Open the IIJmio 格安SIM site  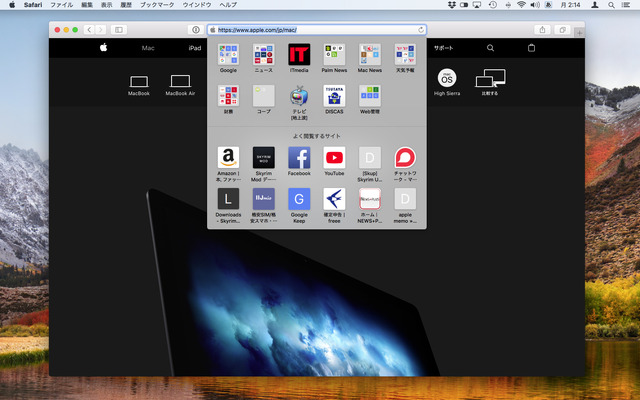pyautogui.click(x=264, y=199)
